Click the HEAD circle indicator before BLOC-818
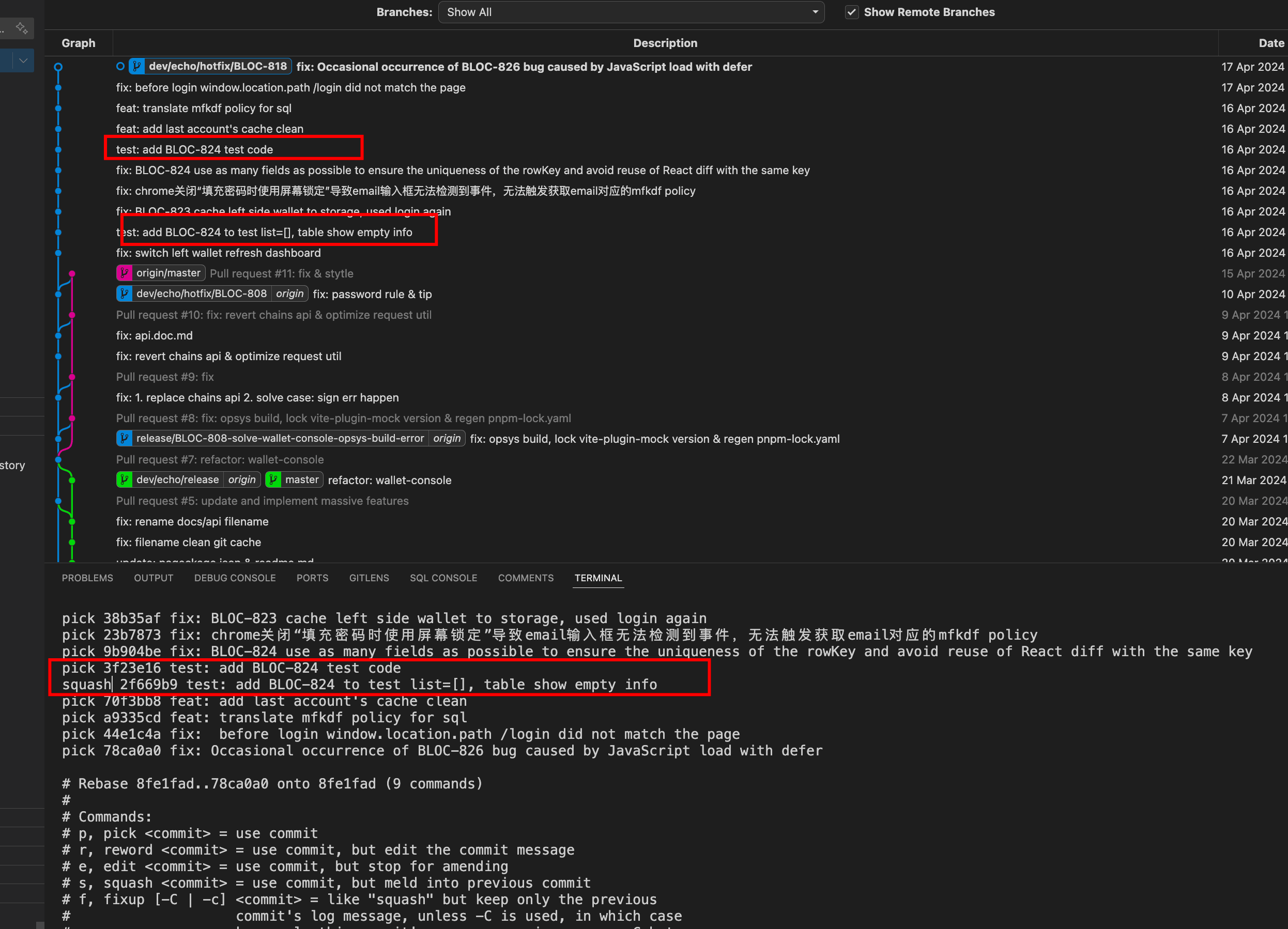This screenshot has height=929, width=1288. click(120, 67)
